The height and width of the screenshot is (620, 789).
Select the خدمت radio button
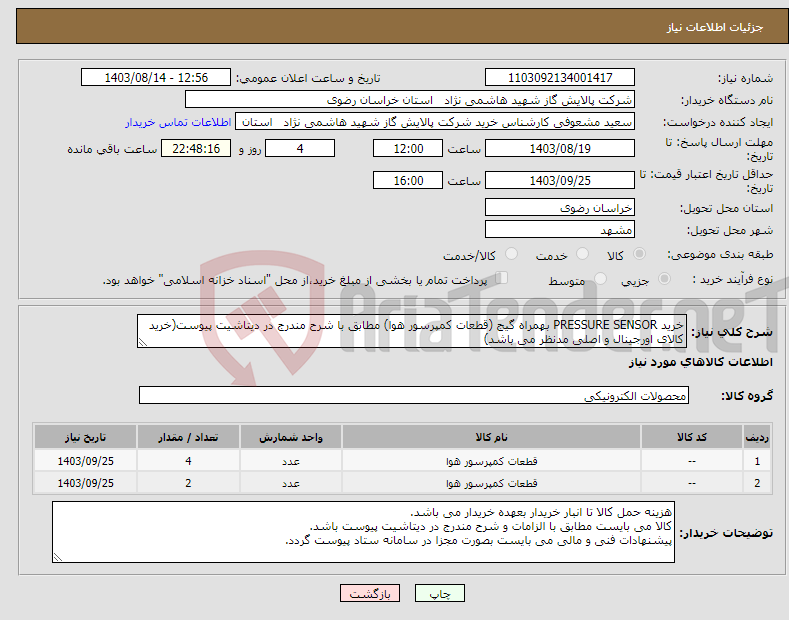pos(582,254)
